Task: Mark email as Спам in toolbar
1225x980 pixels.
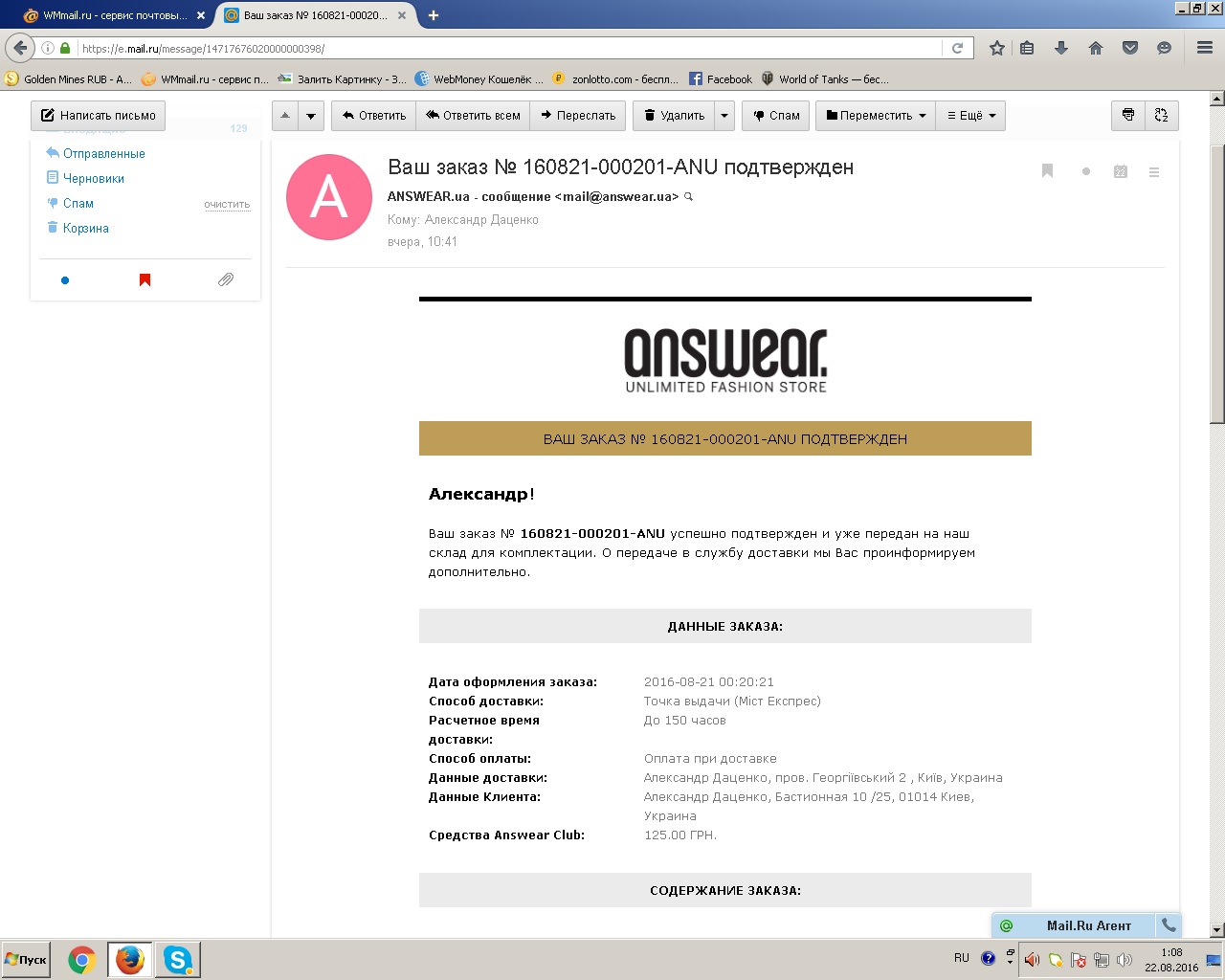Action: 776,116
